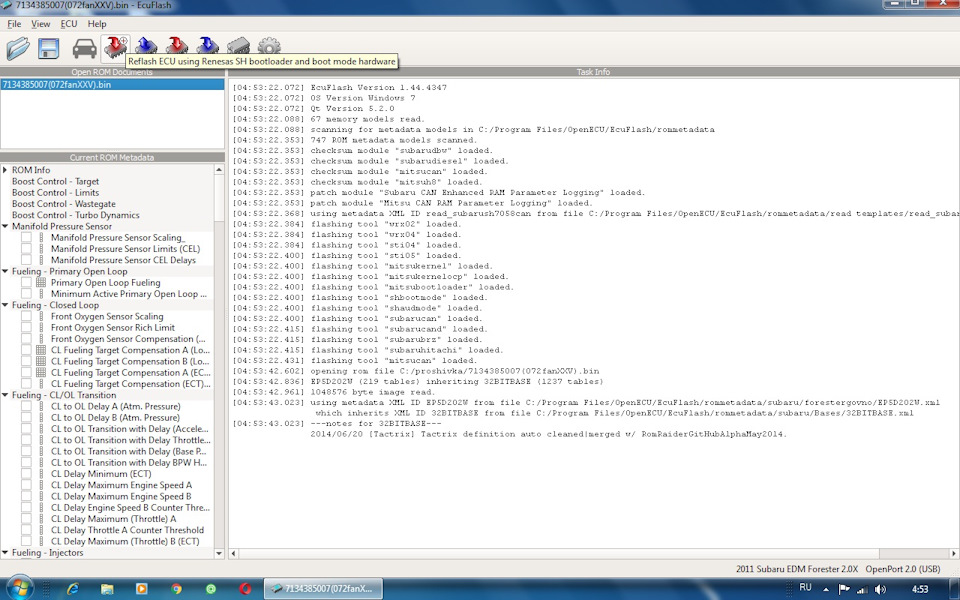Click the first blue-arrow chip toolbar icon
Viewport: 960px width, 600px height.
tap(146, 45)
